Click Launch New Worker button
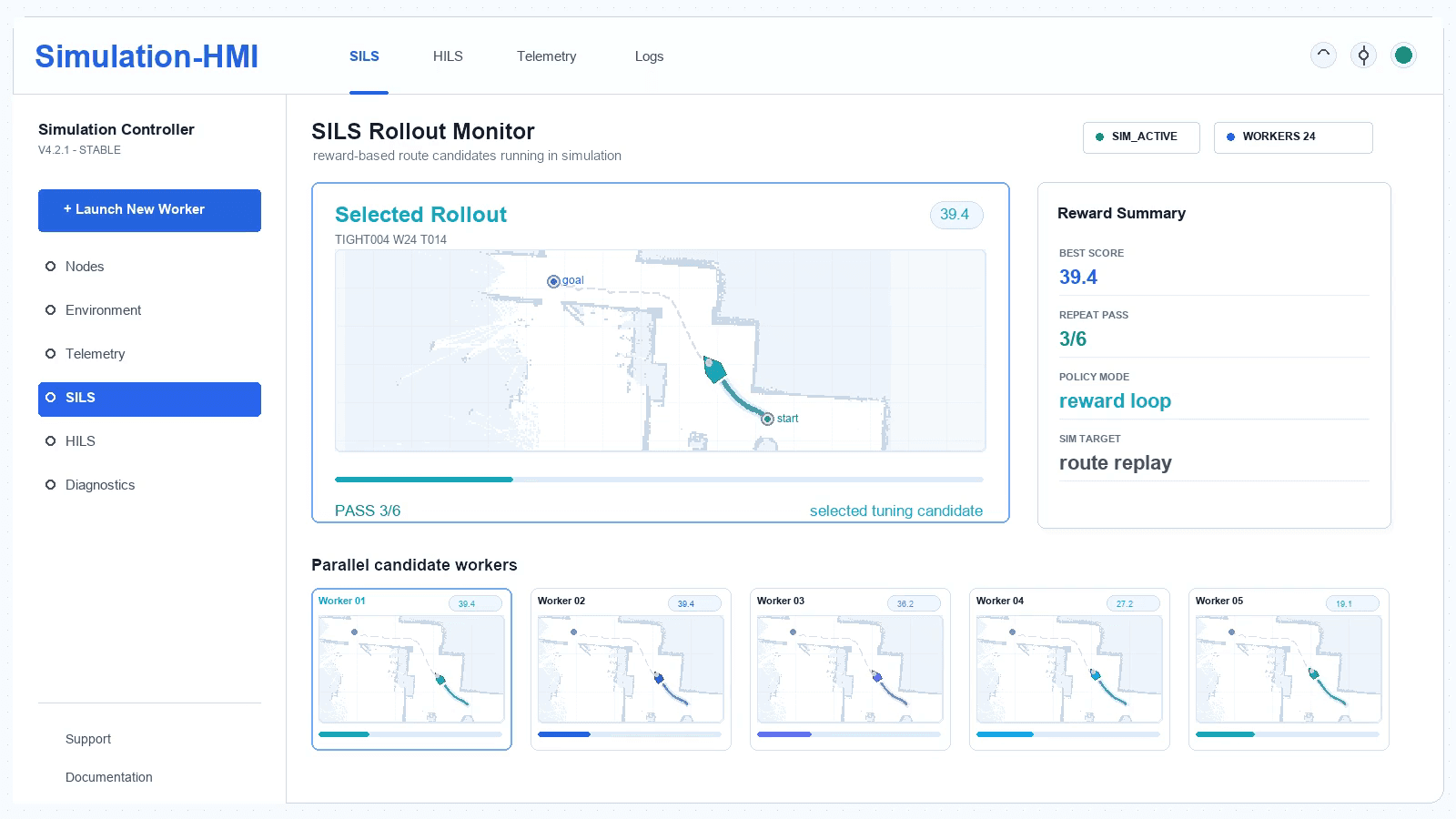The width and height of the screenshot is (1456, 819). [149, 210]
